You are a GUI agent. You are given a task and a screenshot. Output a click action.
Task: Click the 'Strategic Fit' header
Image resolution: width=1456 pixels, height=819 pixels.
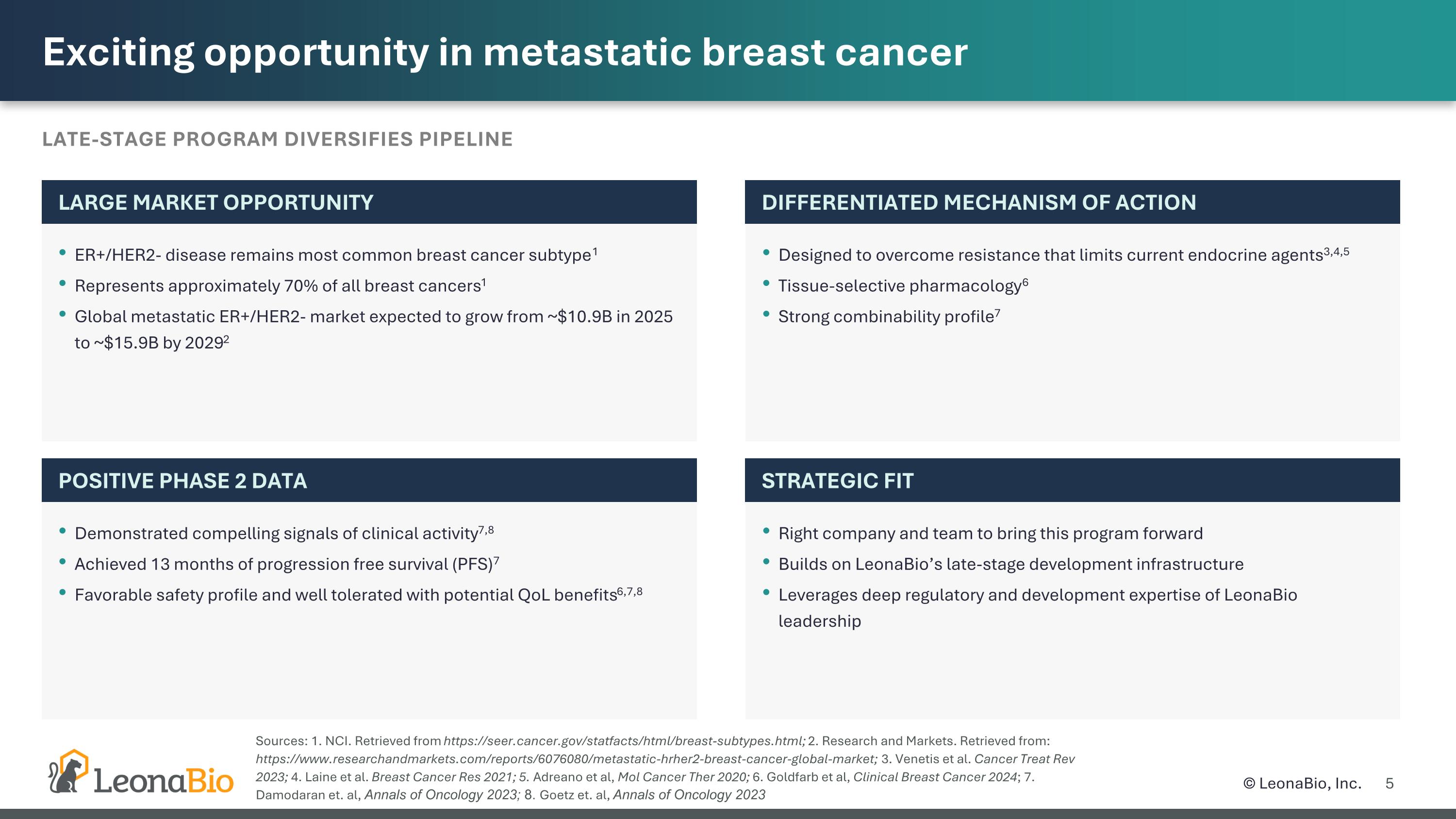point(837,481)
